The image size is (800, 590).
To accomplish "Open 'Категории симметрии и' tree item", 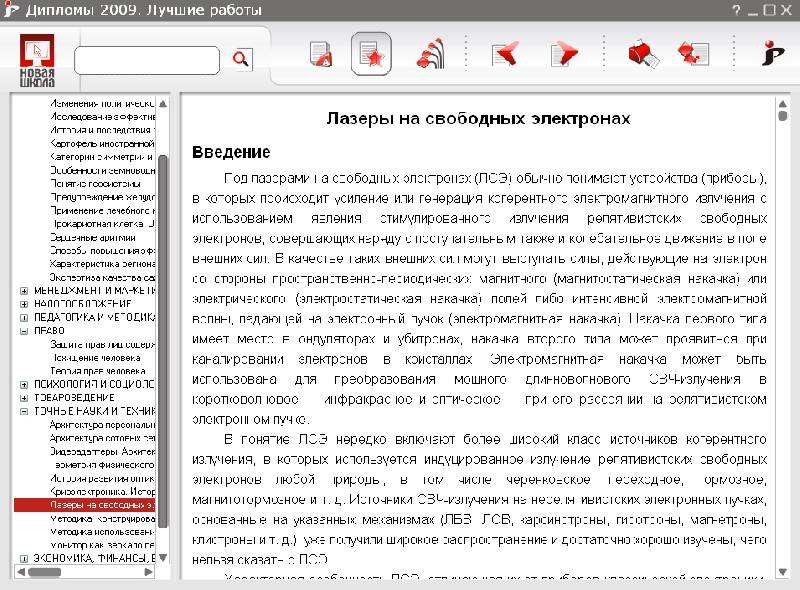I will (102, 157).
